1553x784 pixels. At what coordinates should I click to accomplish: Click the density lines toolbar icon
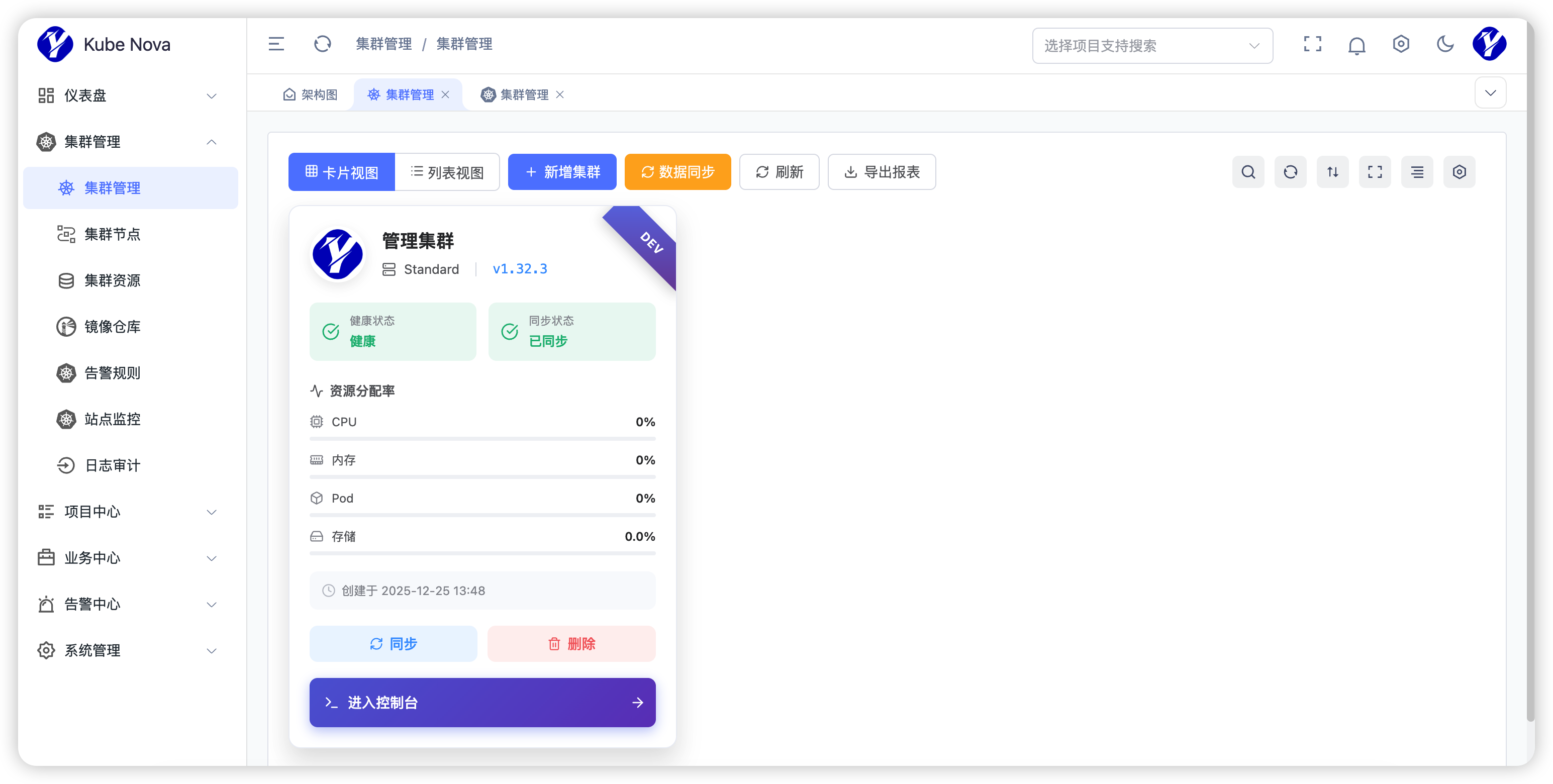(x=1417, y=172)
